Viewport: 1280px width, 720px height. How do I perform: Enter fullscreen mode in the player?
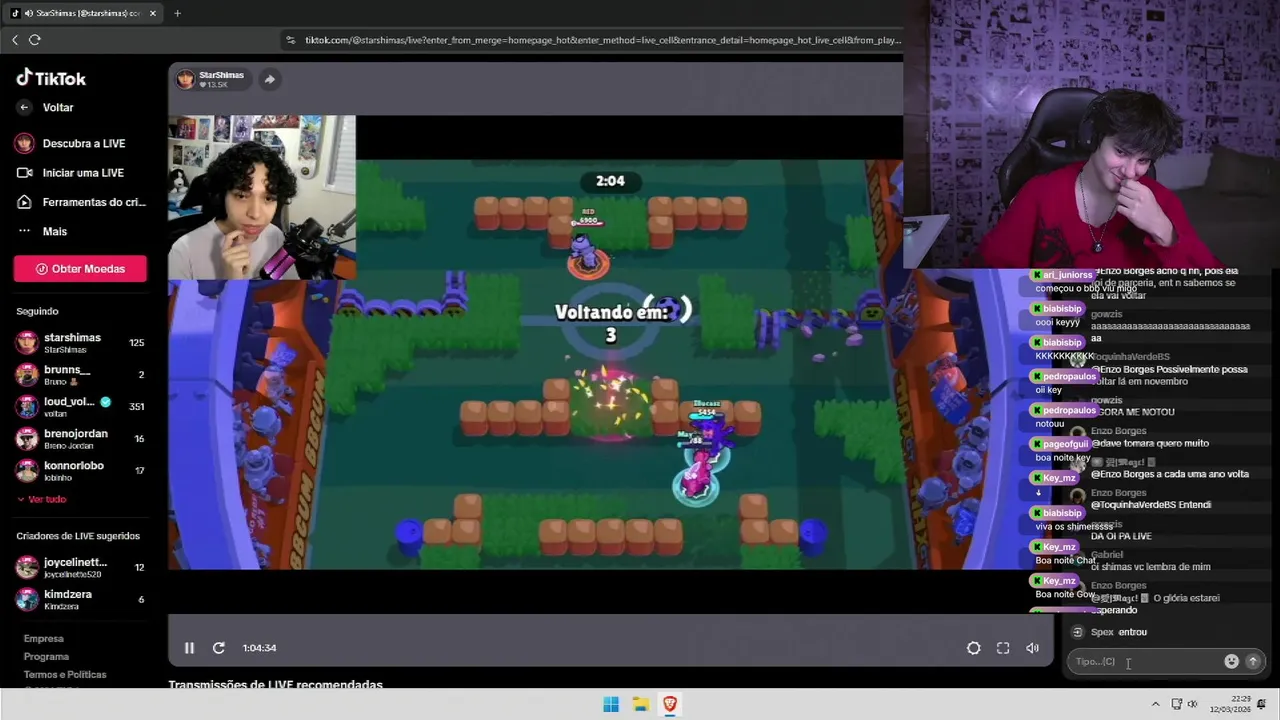[1003, 648]
